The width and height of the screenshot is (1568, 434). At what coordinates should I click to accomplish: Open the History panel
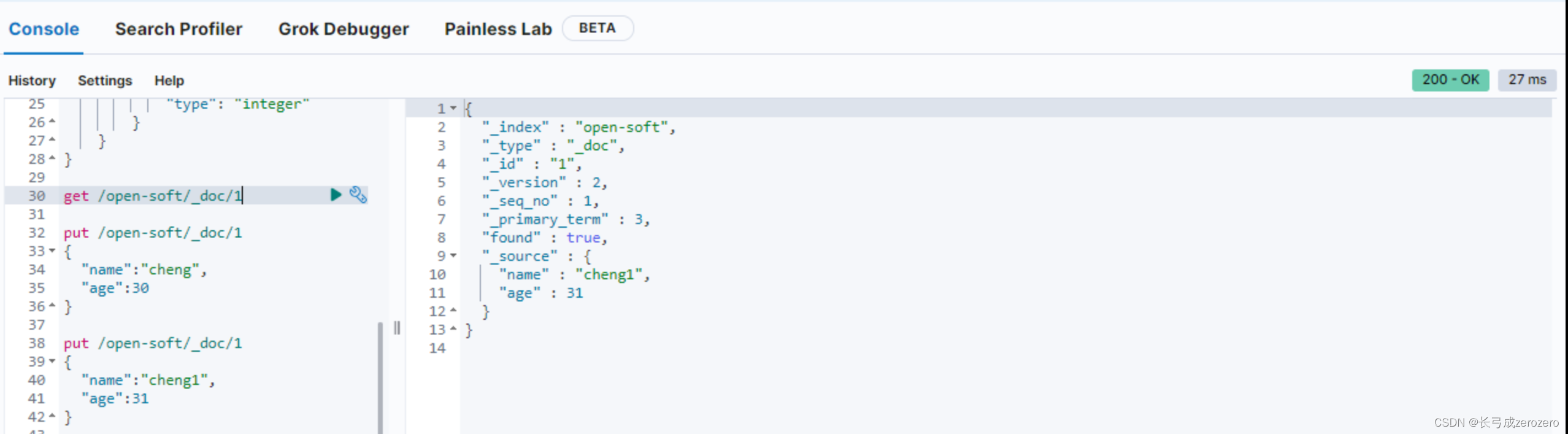point(32,80)
